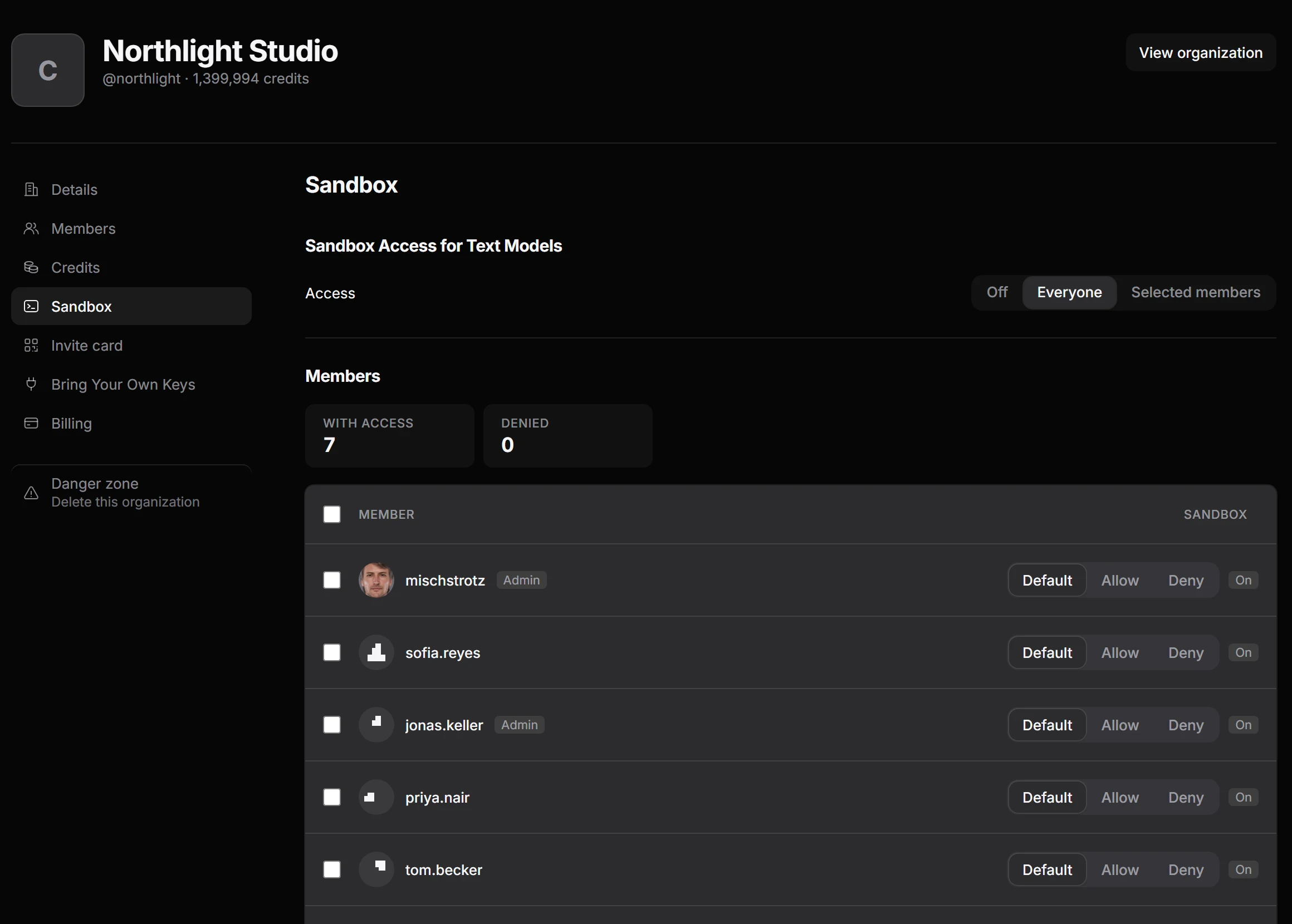This screenshot has height=924, width=1292.
Task: Select jonas.keller's row checkbox
Action: tap(332, 724)
